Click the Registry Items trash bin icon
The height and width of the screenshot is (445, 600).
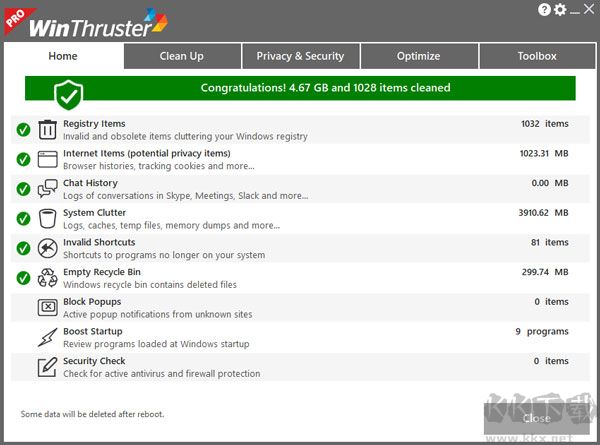[47, 129]
